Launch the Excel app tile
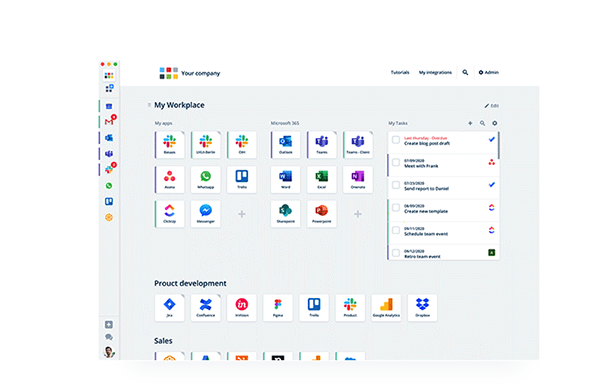Viewport: 600px width, 387px height. [321, 179]
